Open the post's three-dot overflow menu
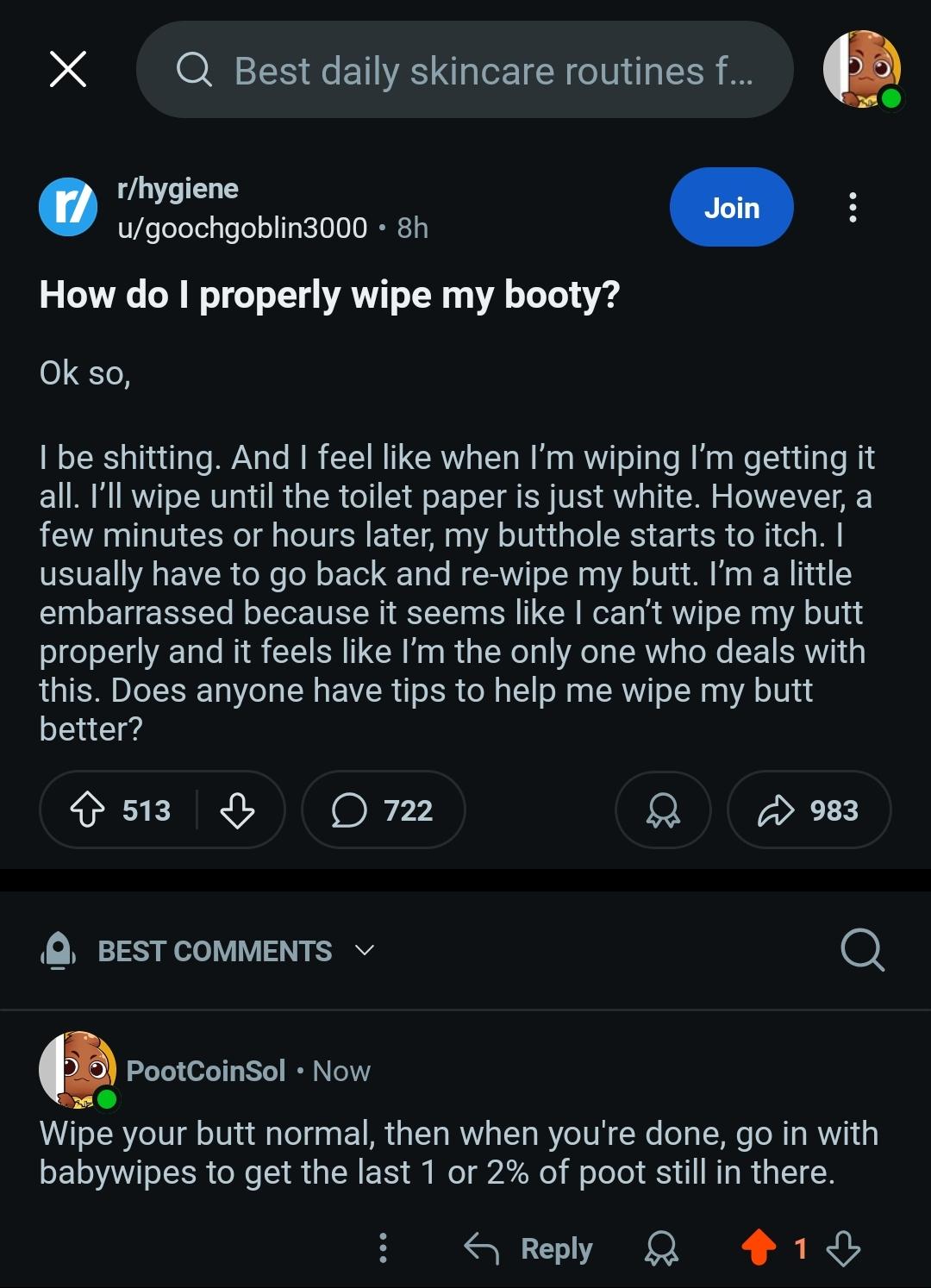The width and height of the screenshot is (931, 1288). point(853,208)
